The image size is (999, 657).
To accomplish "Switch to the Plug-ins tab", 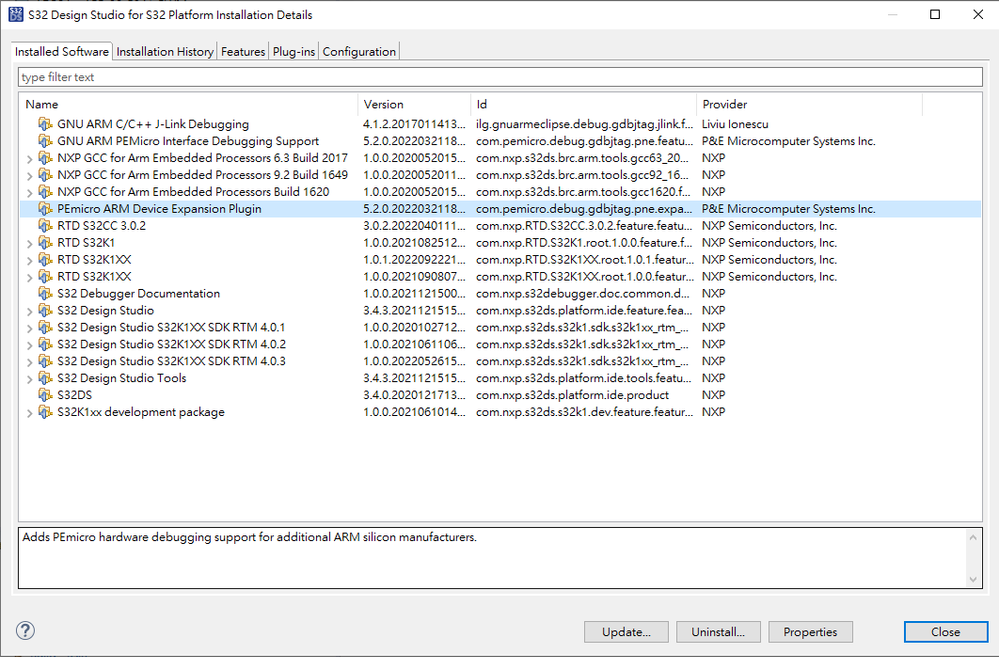I will click(x=294, y=52).
